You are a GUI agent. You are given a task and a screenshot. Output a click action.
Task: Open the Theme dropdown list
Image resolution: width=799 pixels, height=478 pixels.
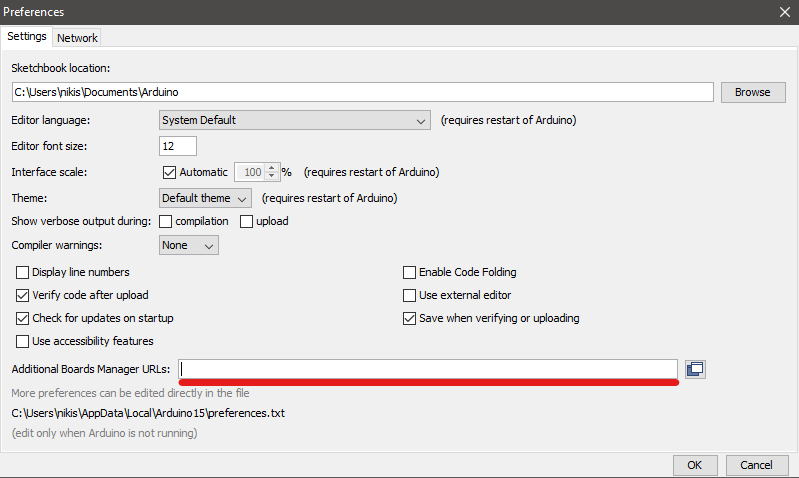click(x=205, y=198)
